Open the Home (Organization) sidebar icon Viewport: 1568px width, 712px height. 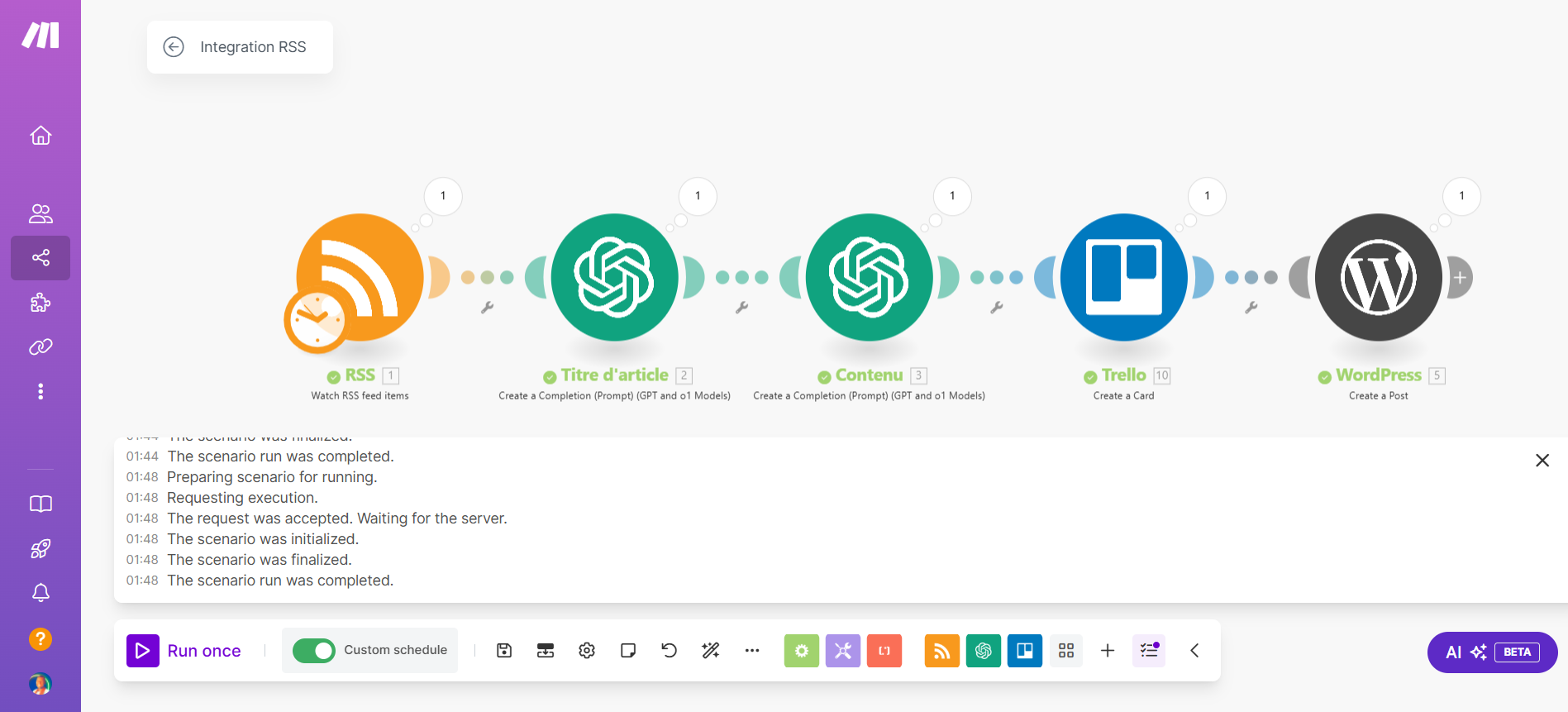click(41, 136)
